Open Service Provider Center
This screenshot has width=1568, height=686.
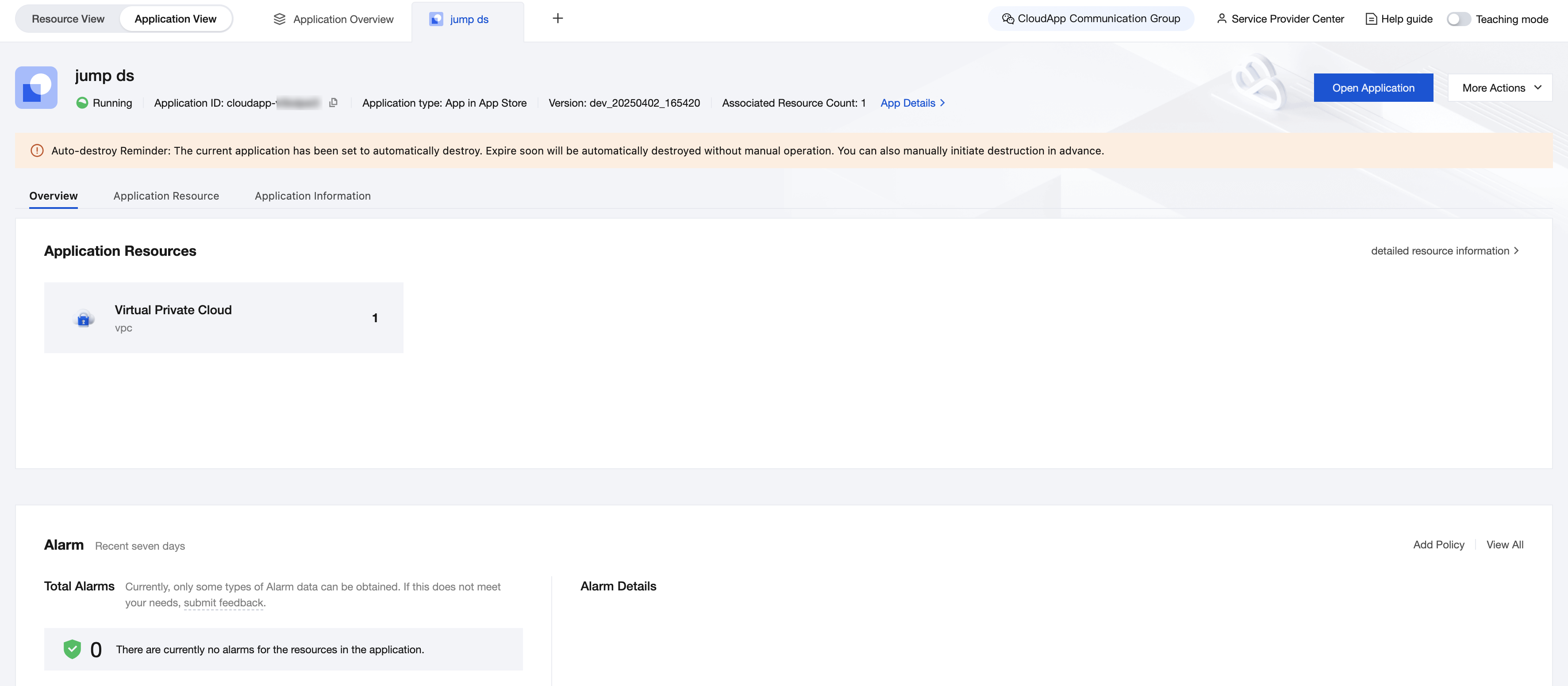pos(1280,19)
